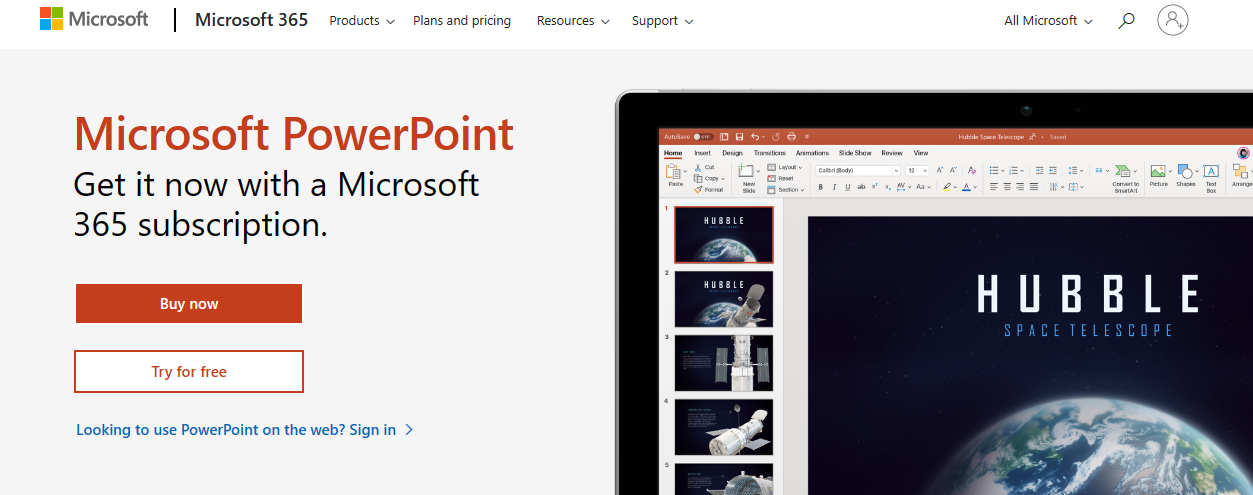Click strikethrough ab icon in preview
Viewport: 1253px width, 495px height.
[861, 187]
